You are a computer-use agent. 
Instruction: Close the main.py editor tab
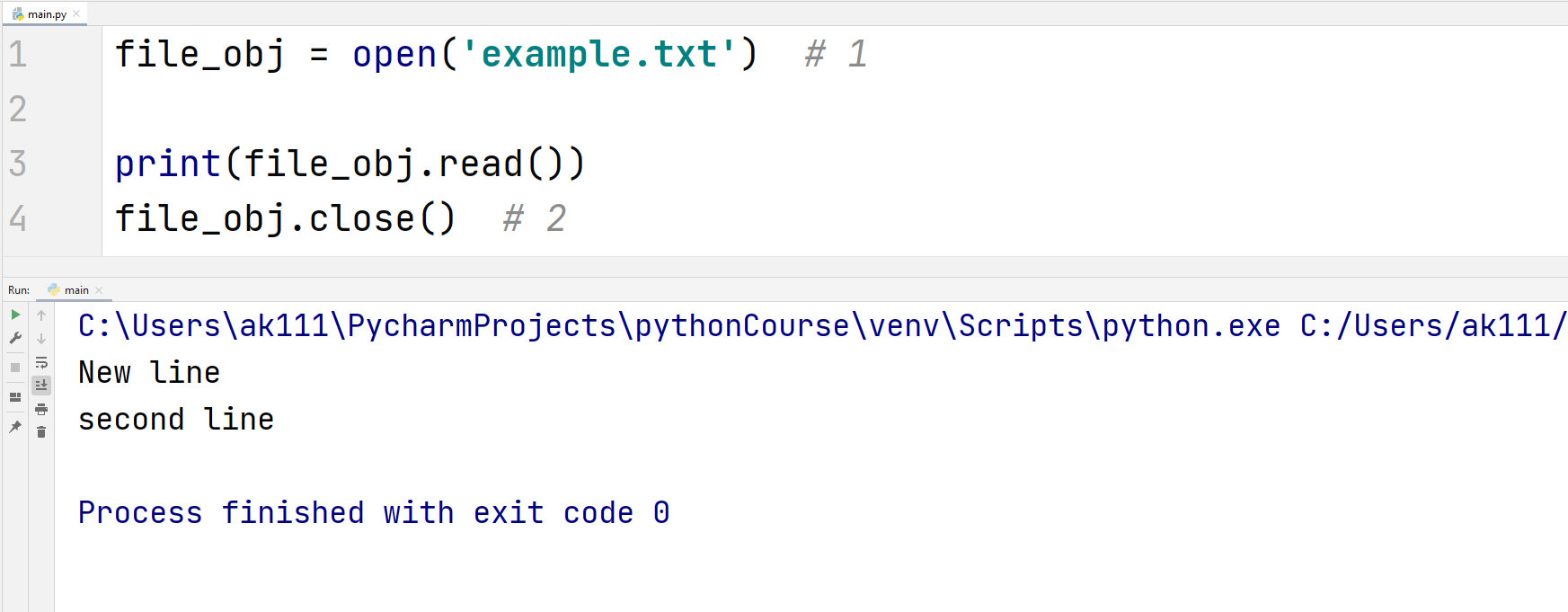[76, 13]
